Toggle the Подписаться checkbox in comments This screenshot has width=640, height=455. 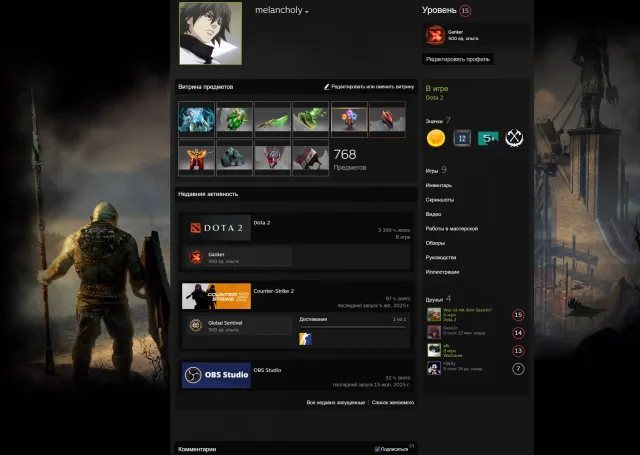(377, 449)
